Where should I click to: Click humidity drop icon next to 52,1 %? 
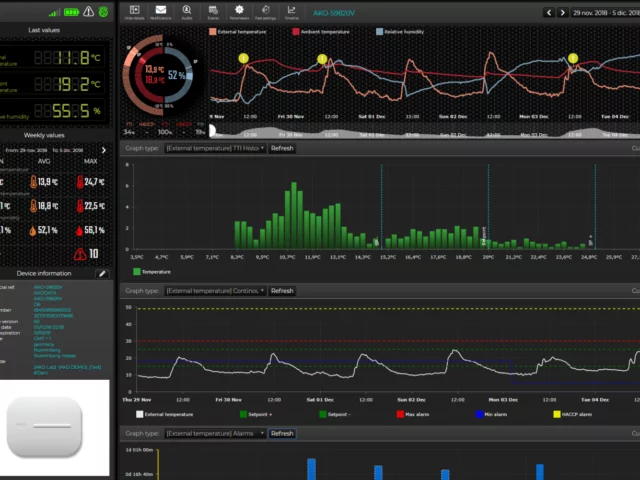point(33,231)
